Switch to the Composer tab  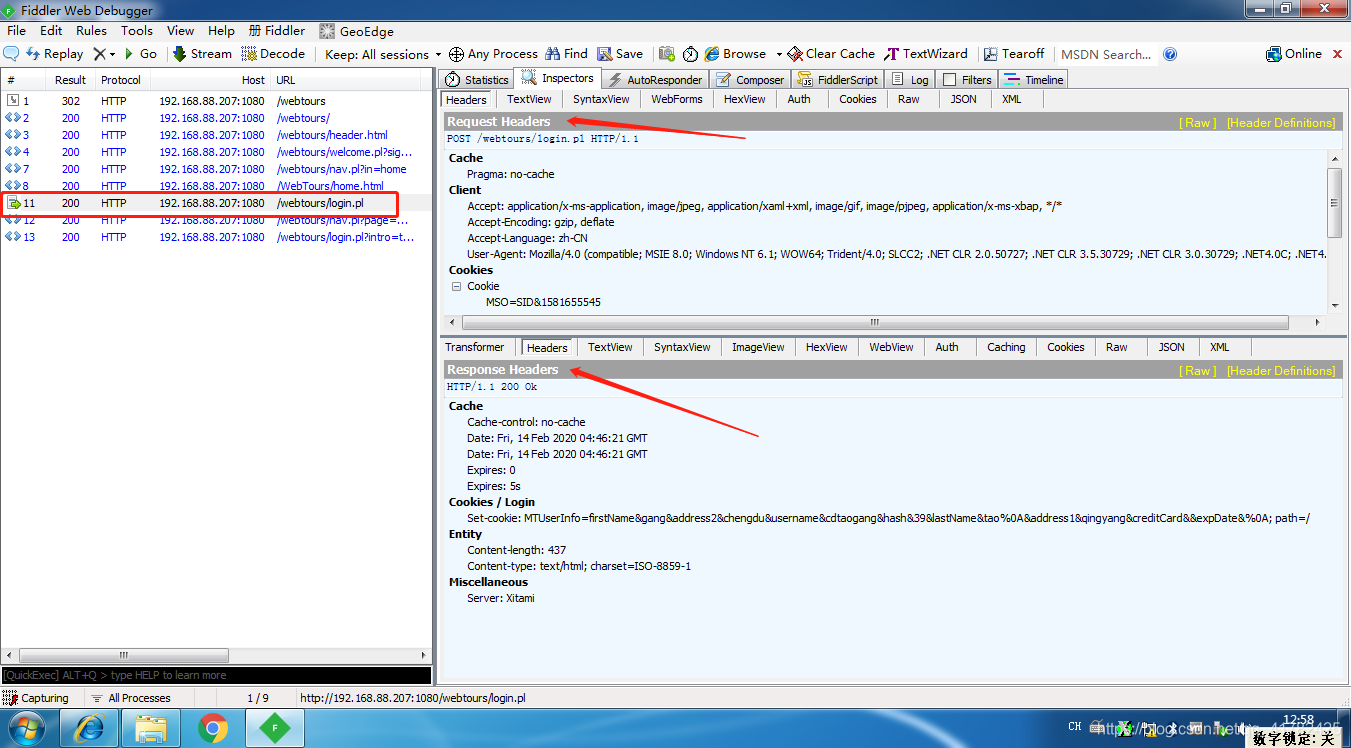click(x=750, y=80)
